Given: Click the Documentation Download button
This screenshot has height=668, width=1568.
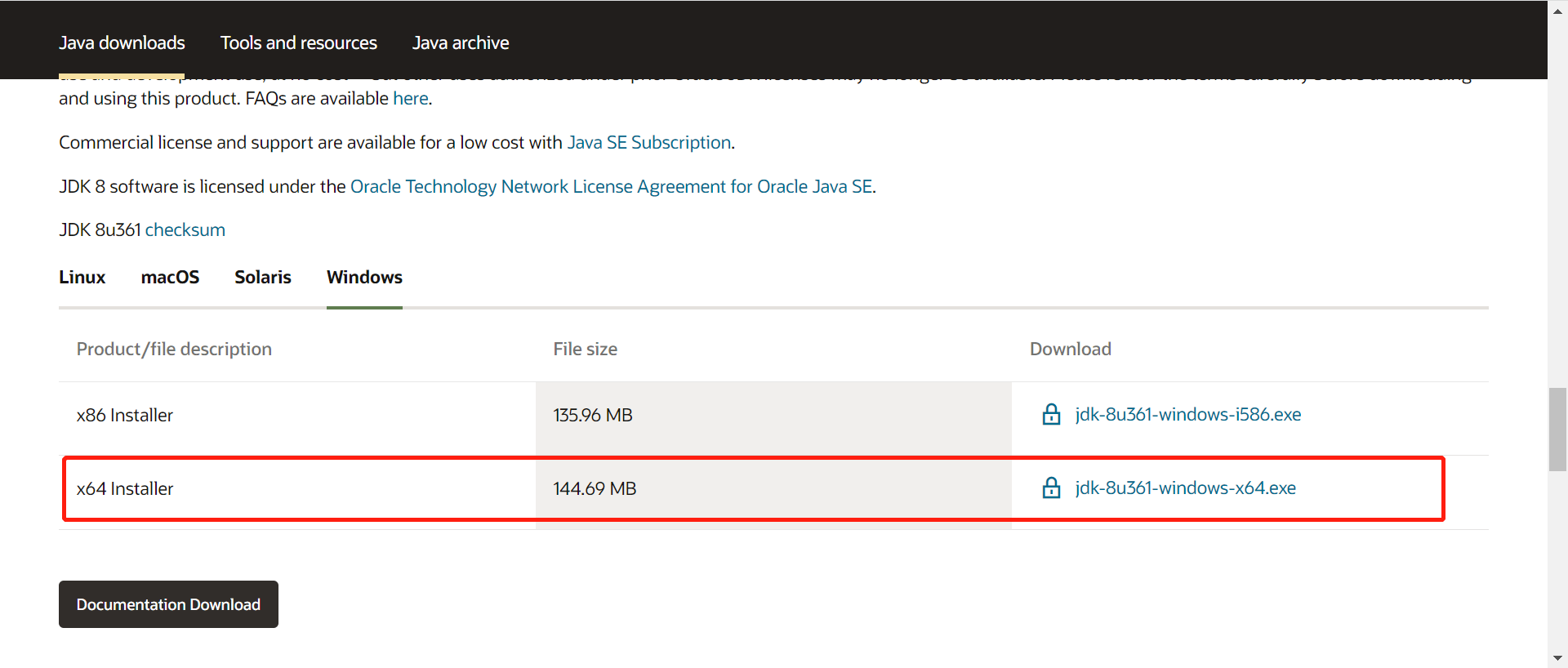Looking at the screenshot, I should [168, 604].
